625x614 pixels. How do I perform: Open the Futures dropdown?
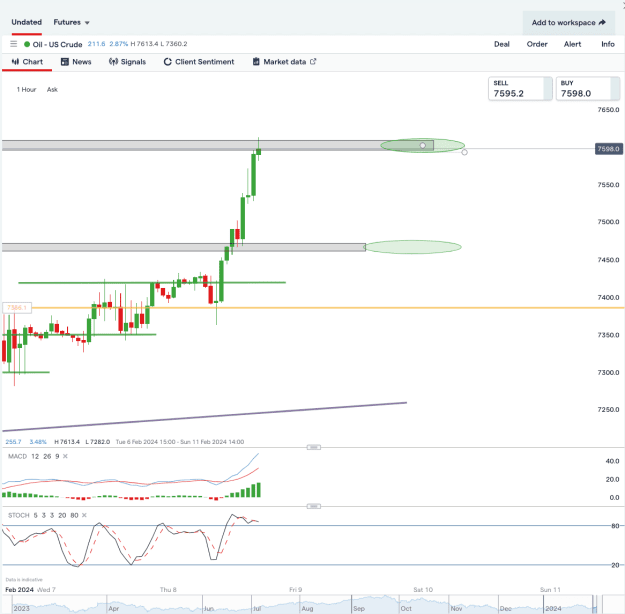71,22
